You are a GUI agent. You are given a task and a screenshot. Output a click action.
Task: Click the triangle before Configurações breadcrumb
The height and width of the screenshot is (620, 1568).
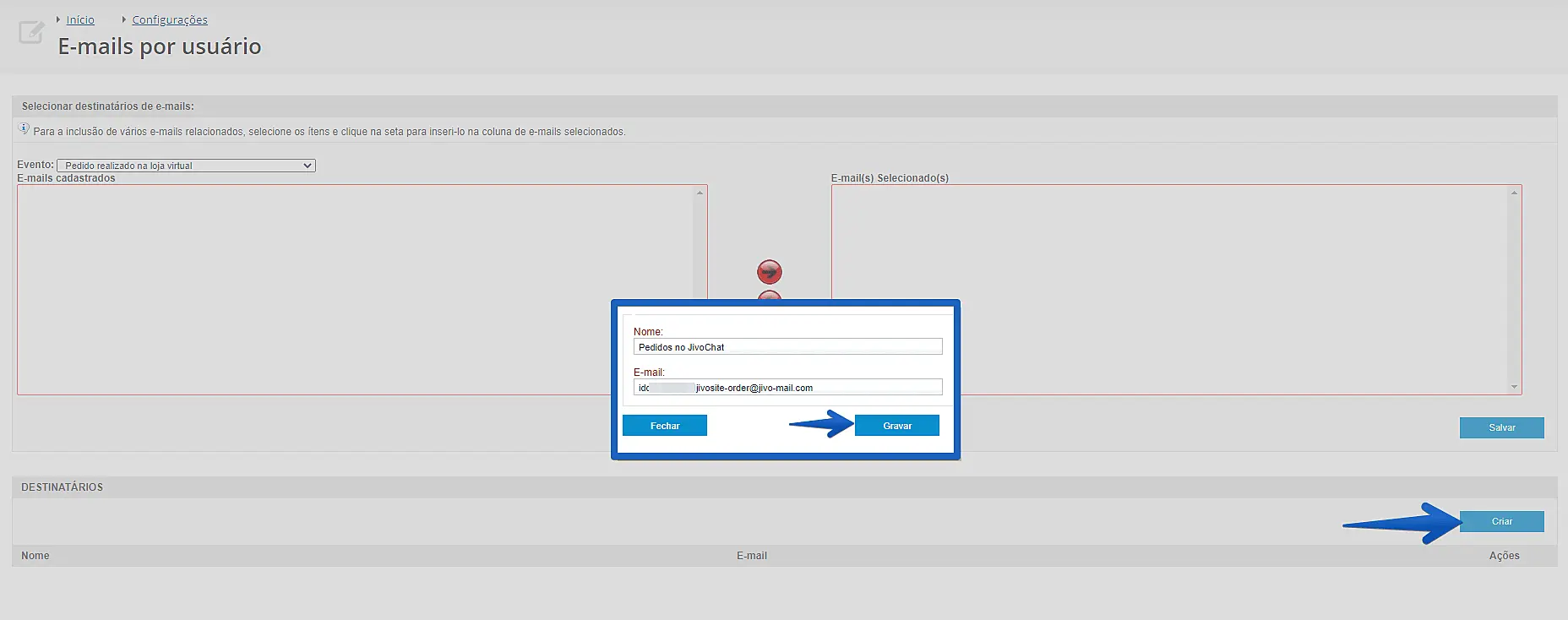point(123,19)
